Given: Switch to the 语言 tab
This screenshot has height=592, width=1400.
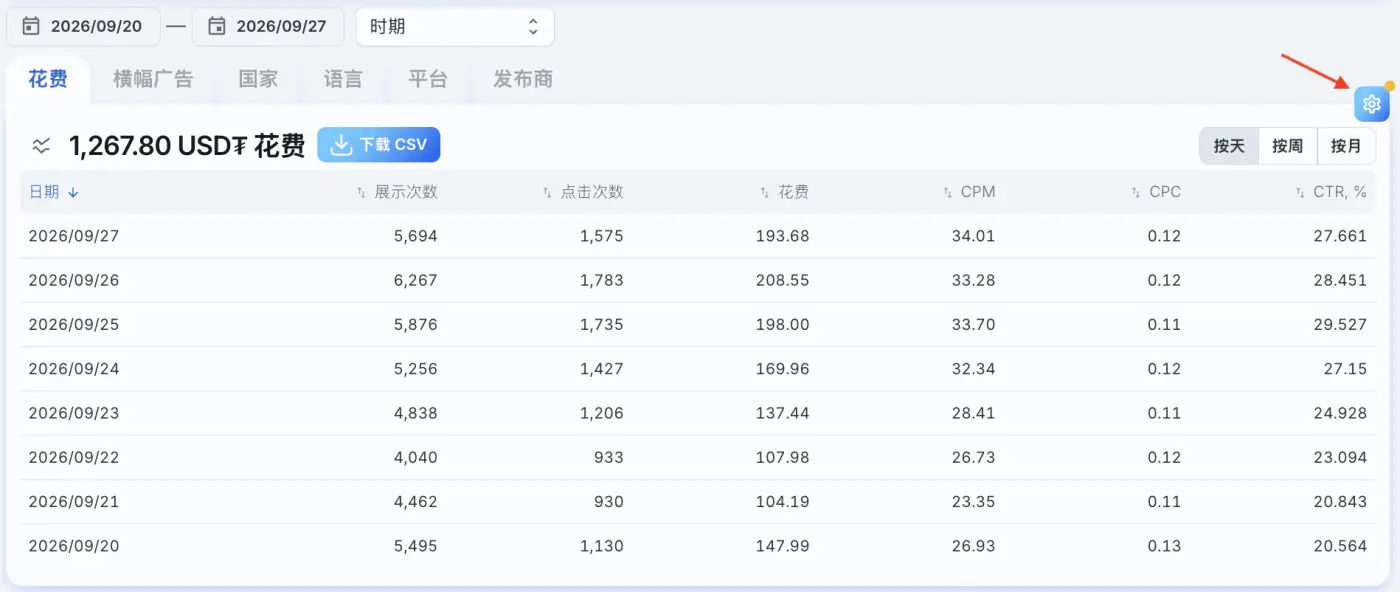Looking at the screenshot, I should (x=343, y=79).
